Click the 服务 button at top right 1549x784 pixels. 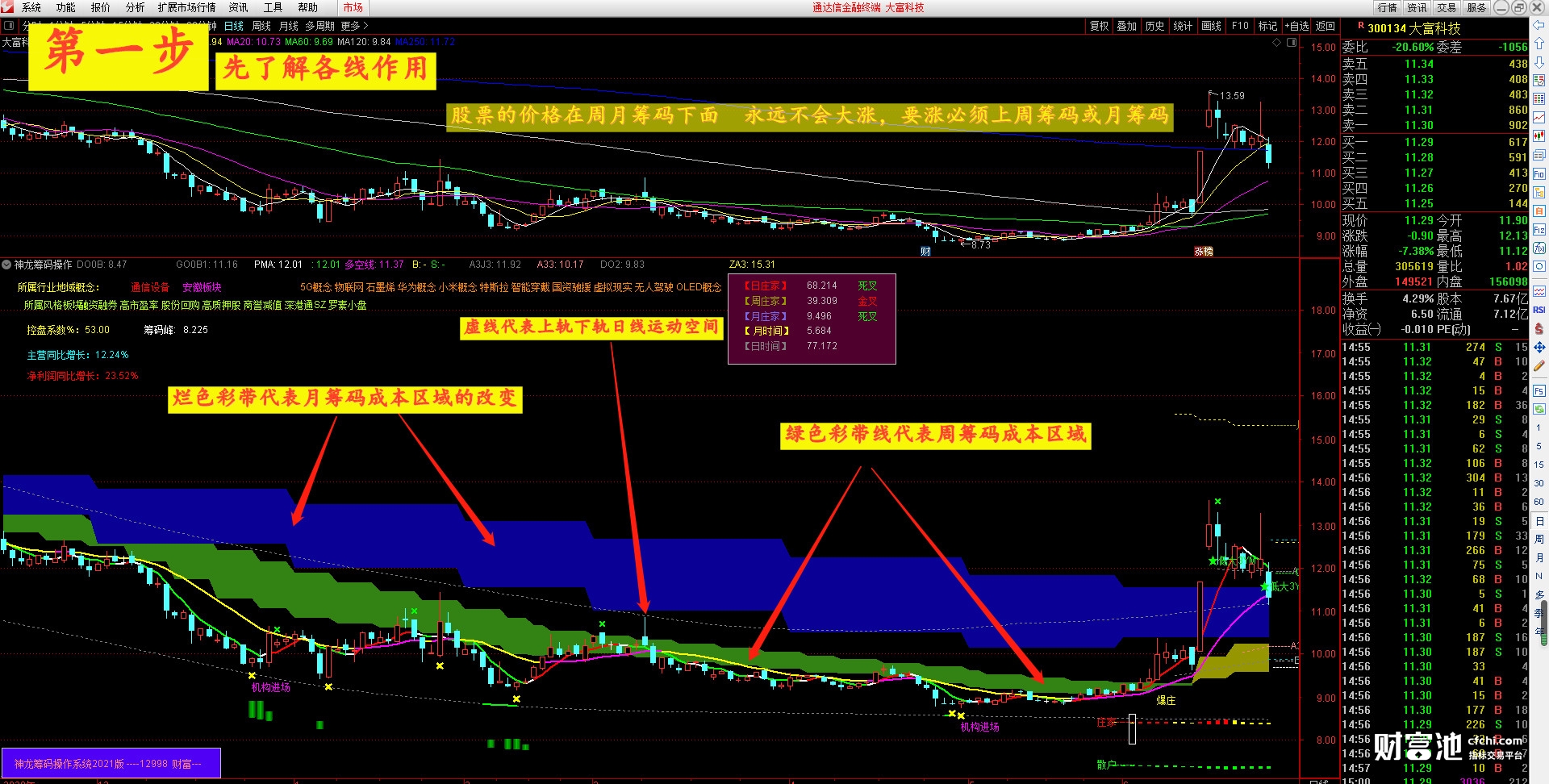click(x=1476, y=7)
